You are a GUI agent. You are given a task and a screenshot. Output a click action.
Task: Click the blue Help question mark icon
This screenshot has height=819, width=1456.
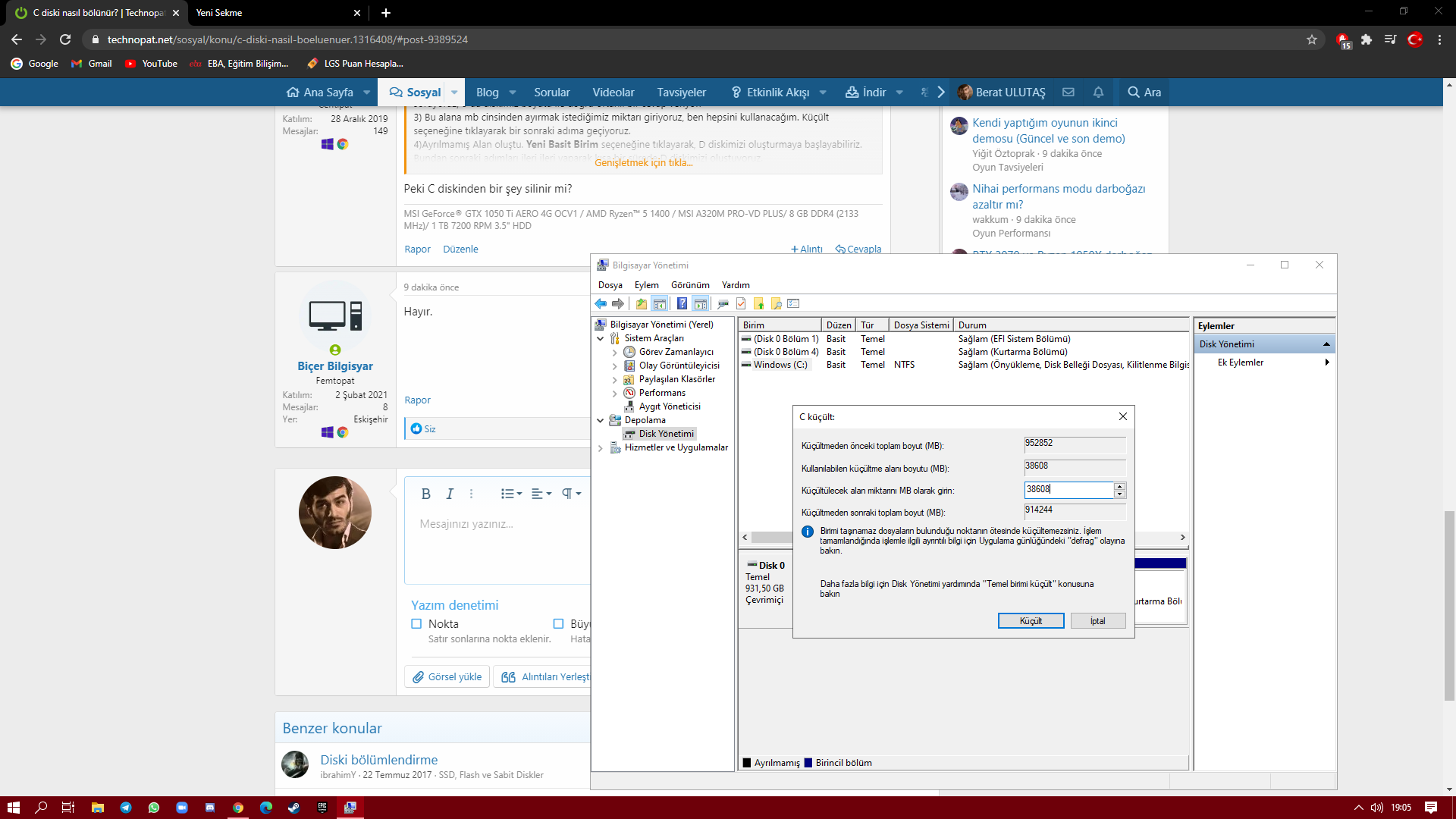click(682, 303)
